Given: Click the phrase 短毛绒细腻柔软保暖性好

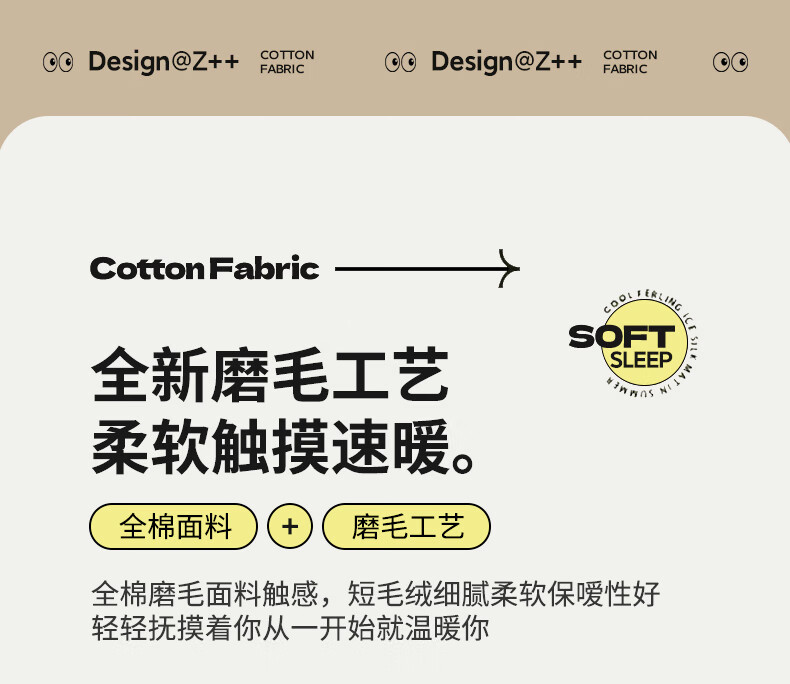Looking at the screenshot, I should [x=504, y=594].
